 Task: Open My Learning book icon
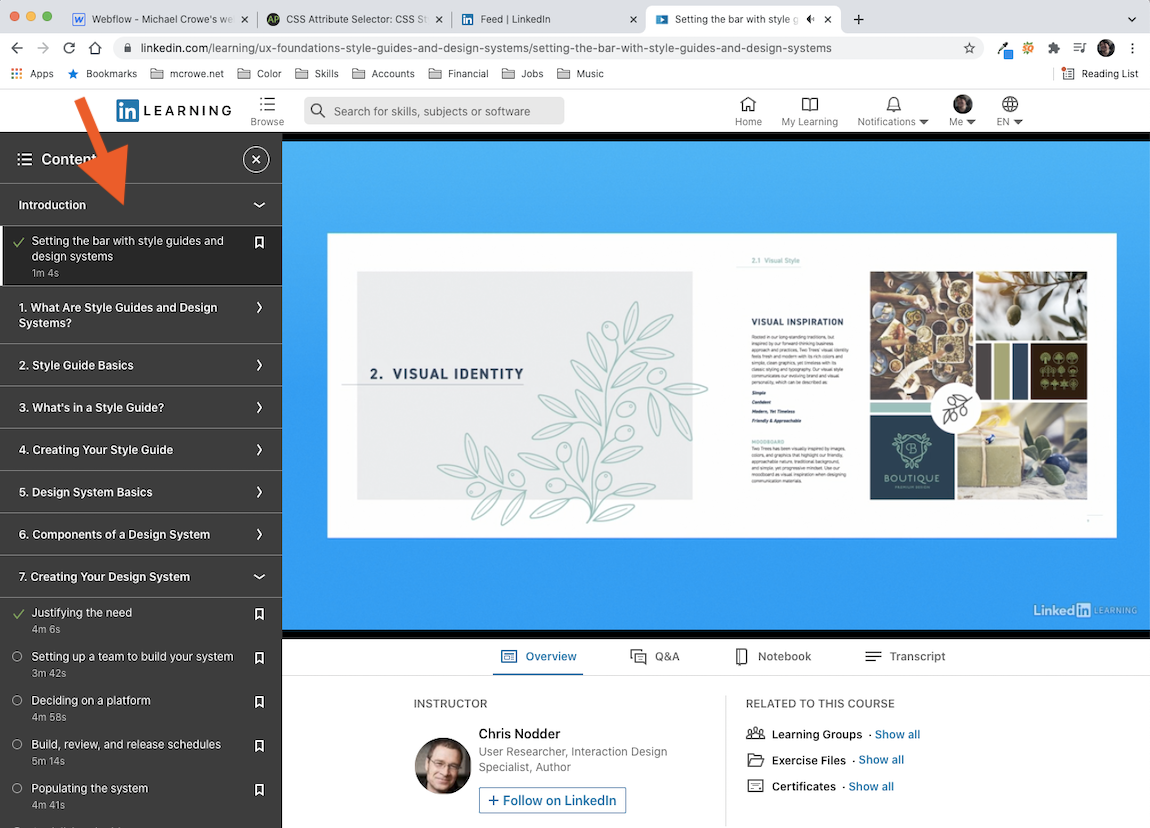point(810,104)
